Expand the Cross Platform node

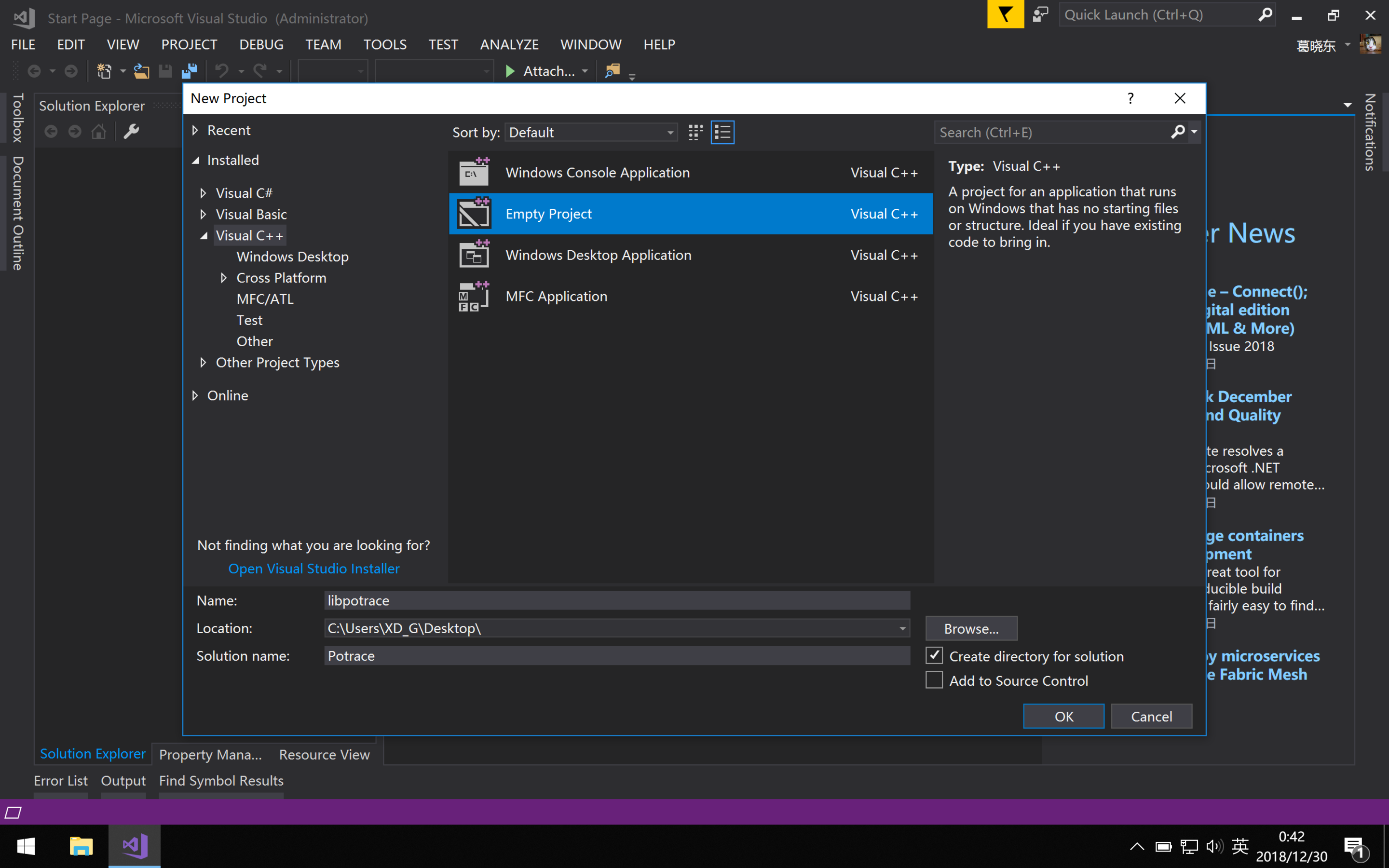(x=224, y=278)
